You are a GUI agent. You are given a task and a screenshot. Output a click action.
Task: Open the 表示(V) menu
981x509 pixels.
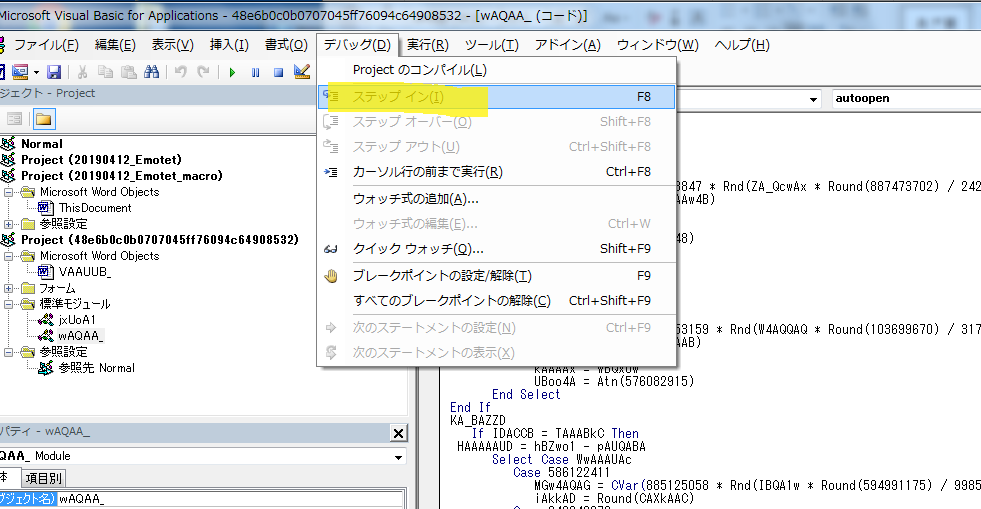[x=173, y=45]
